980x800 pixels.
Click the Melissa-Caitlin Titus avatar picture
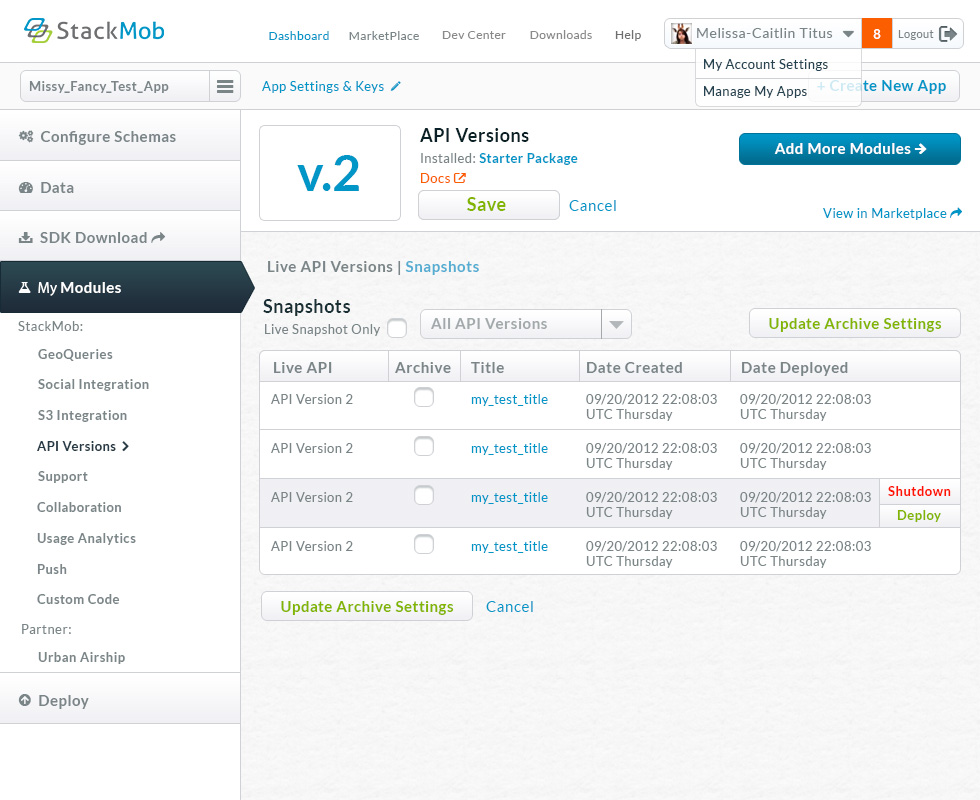click(x=681, y=33)
